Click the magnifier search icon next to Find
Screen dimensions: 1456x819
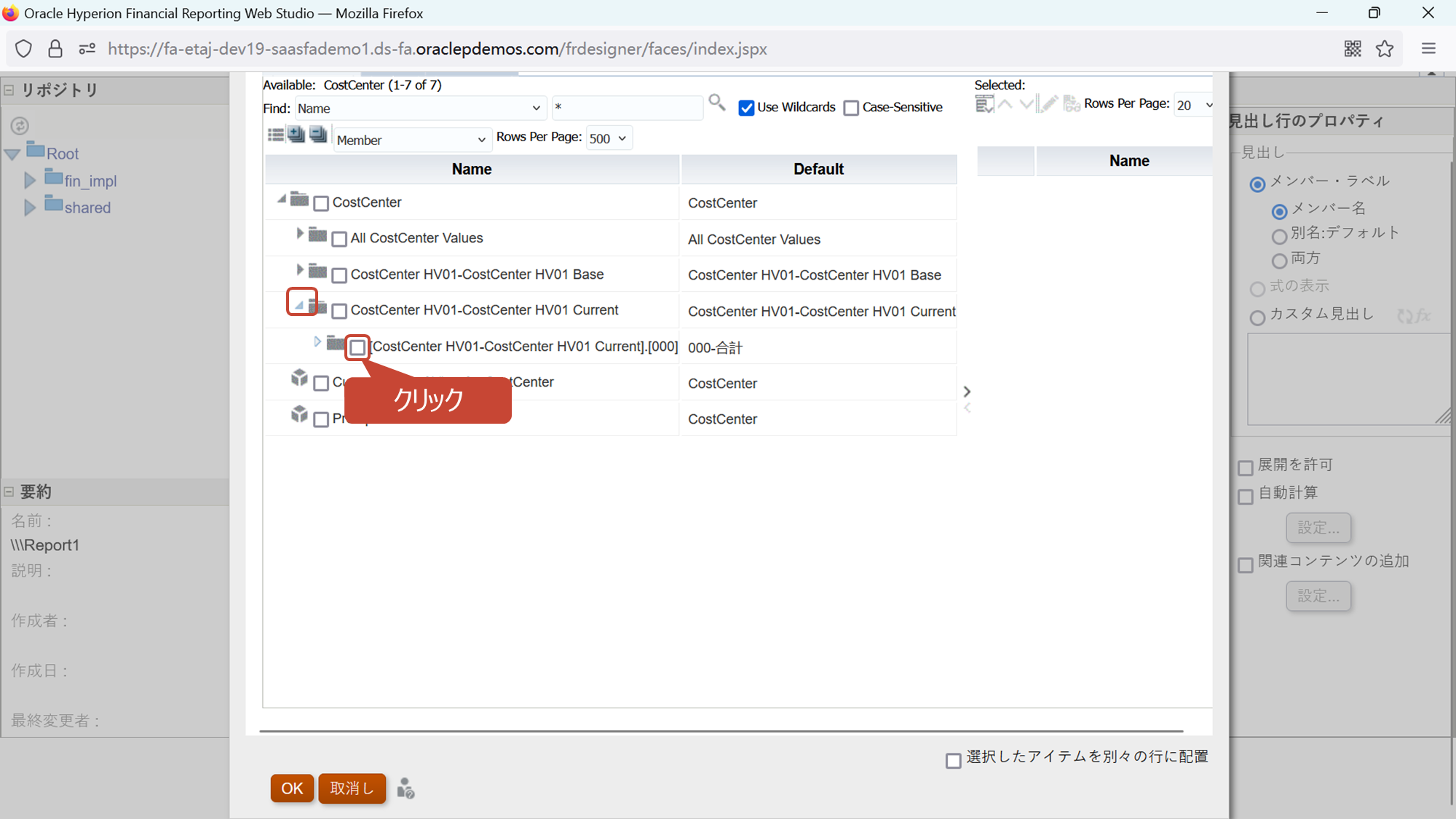point(716,103)
